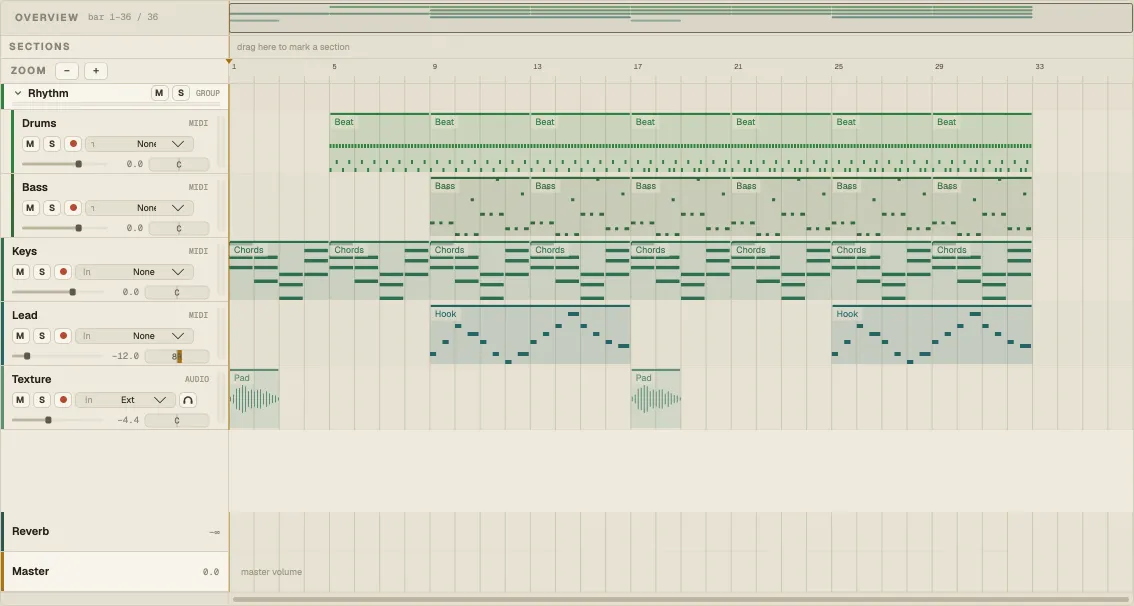Click the Keys pan field
1134x606 pixels.
177,292
